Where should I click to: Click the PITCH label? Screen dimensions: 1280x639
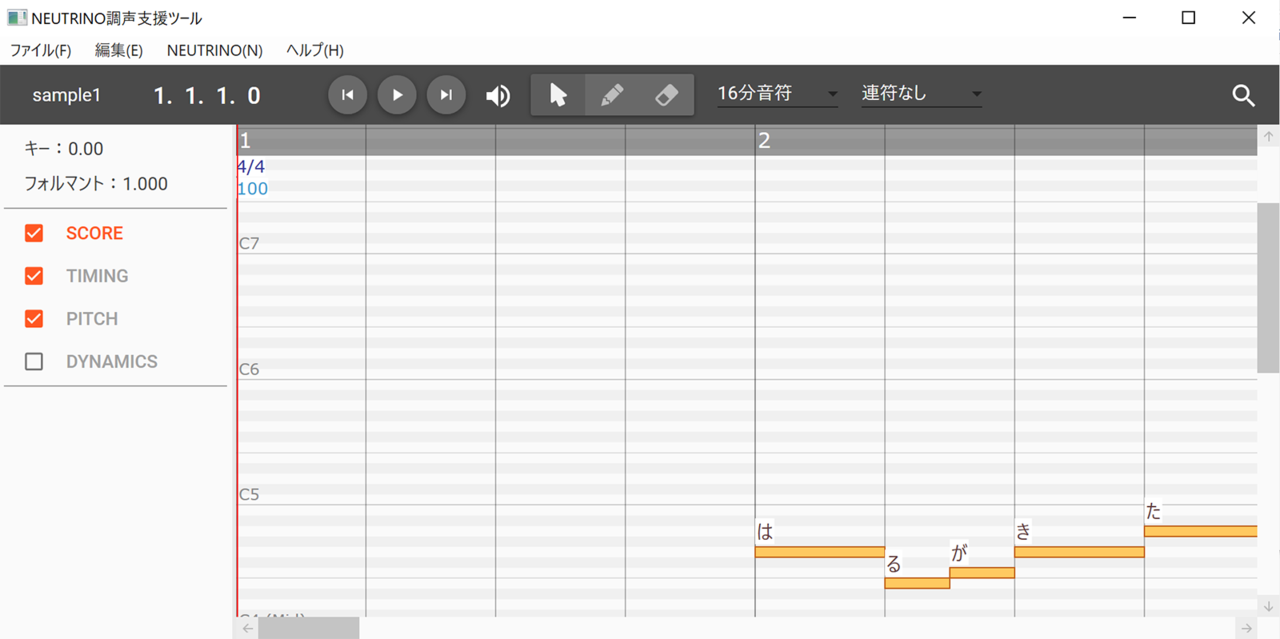pos(92,319)
